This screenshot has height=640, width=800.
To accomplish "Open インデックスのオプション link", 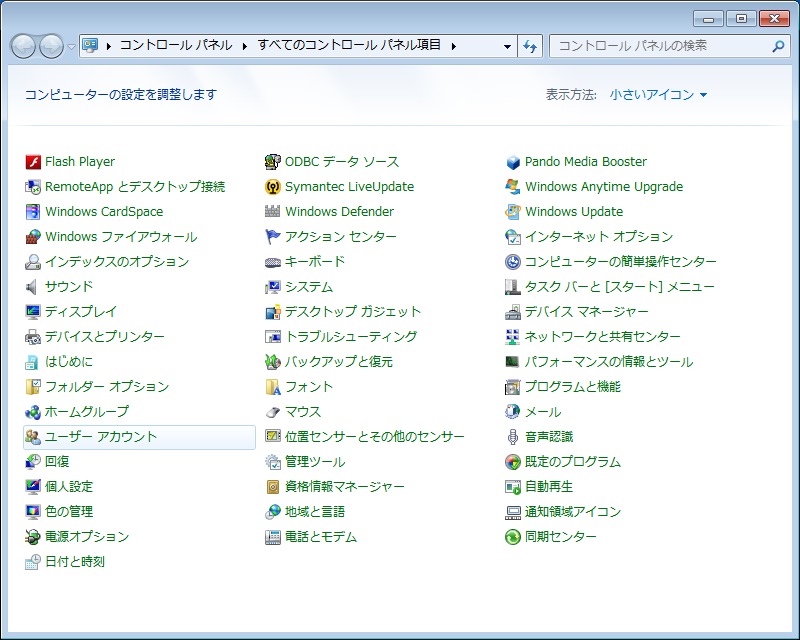I will (117, 262).
